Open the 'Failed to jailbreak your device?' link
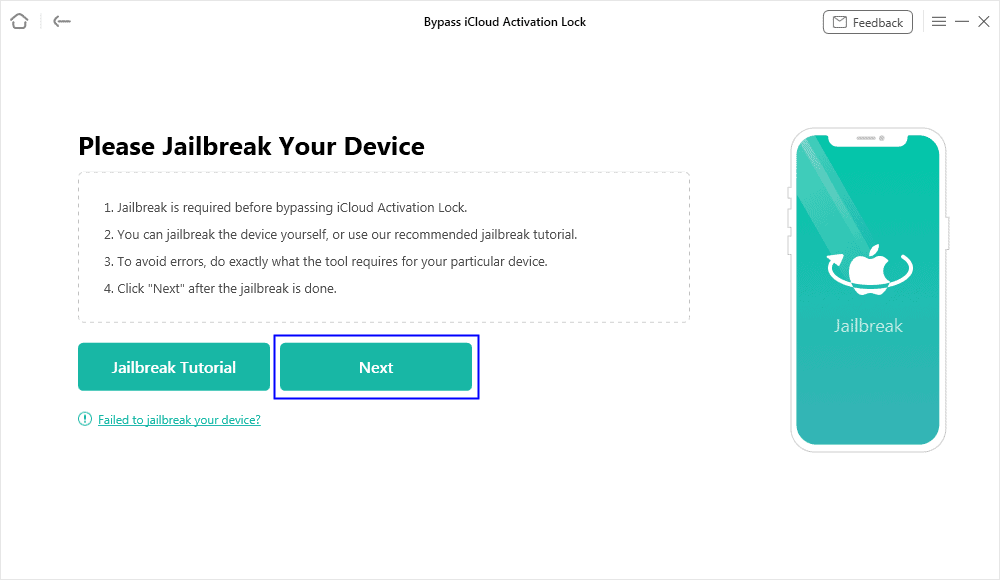The width and height of the screenshot is (1000, 580). click(x=179, y=420)
